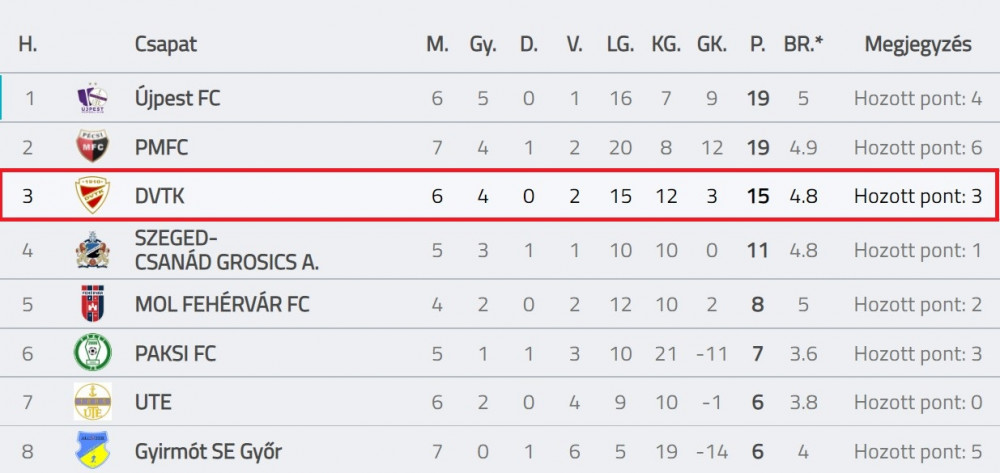Viewport: 1000px width, 473px height.
Task: Open the Újpest FC team name link
Action: [x=177, y=99]
